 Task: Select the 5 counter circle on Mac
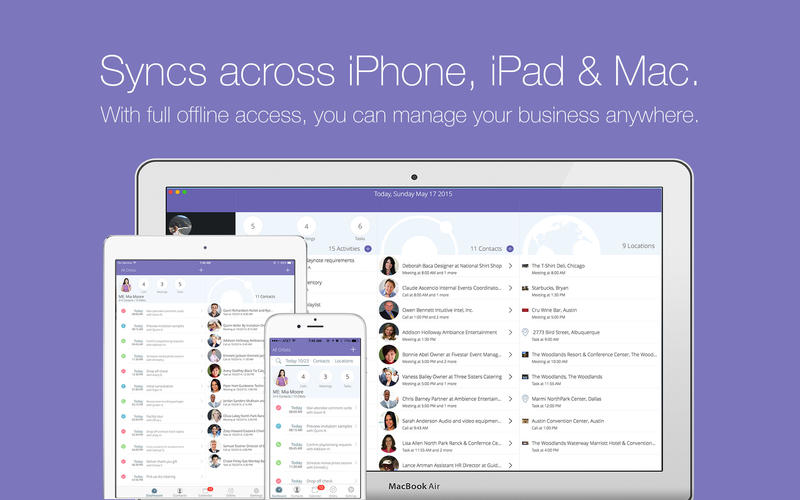(253, 227)
